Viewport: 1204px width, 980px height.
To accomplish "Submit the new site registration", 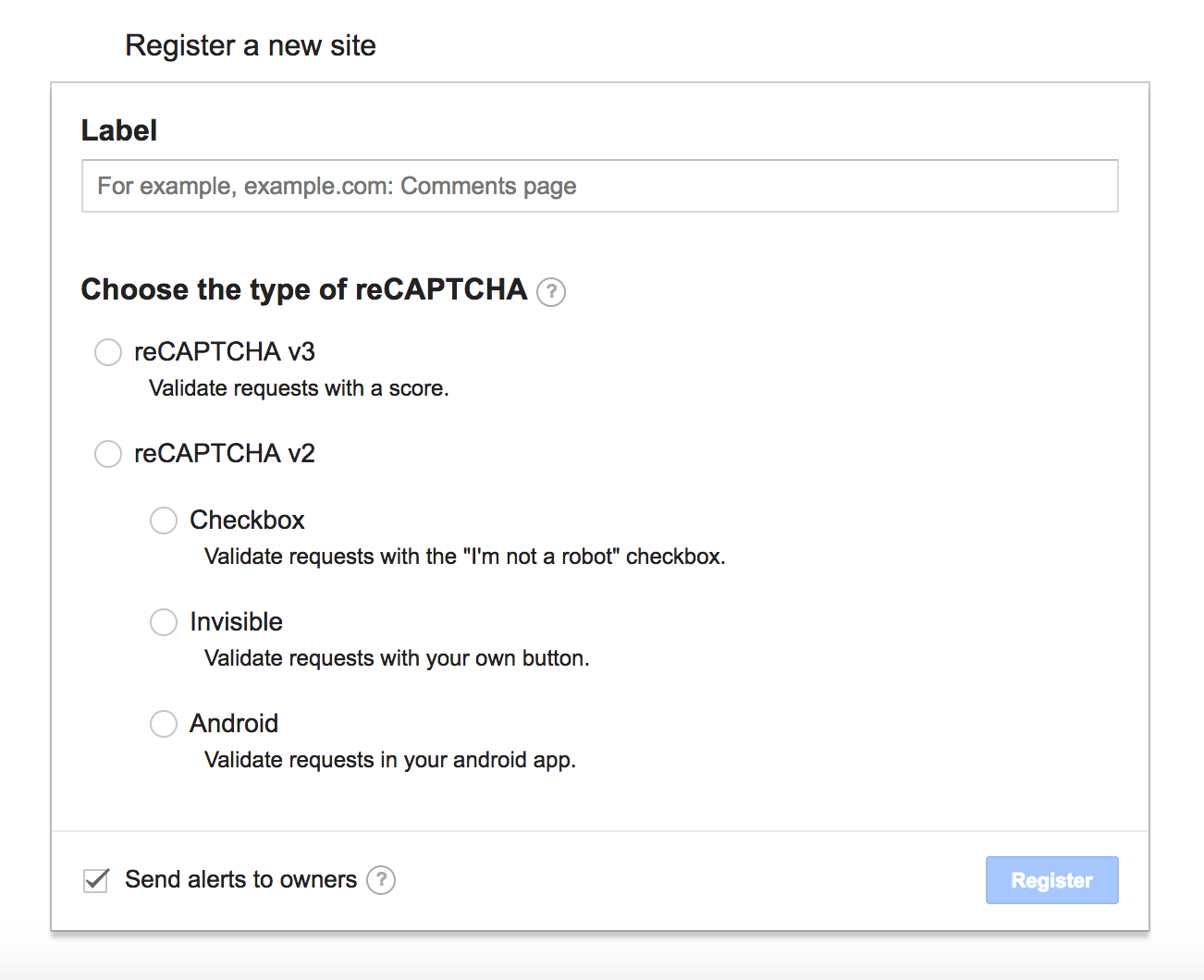I will [1051, 880].
